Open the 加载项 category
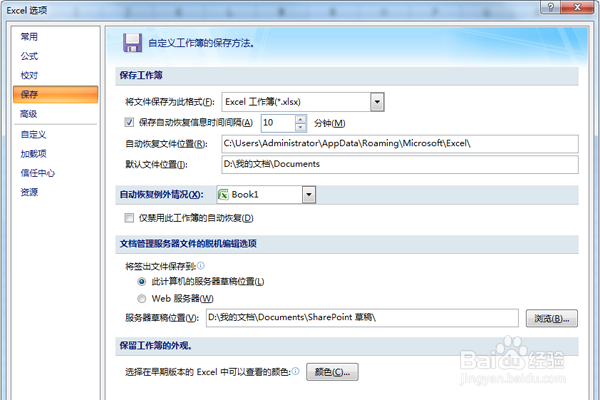This screenshot has height=400, width=600. 33,154
